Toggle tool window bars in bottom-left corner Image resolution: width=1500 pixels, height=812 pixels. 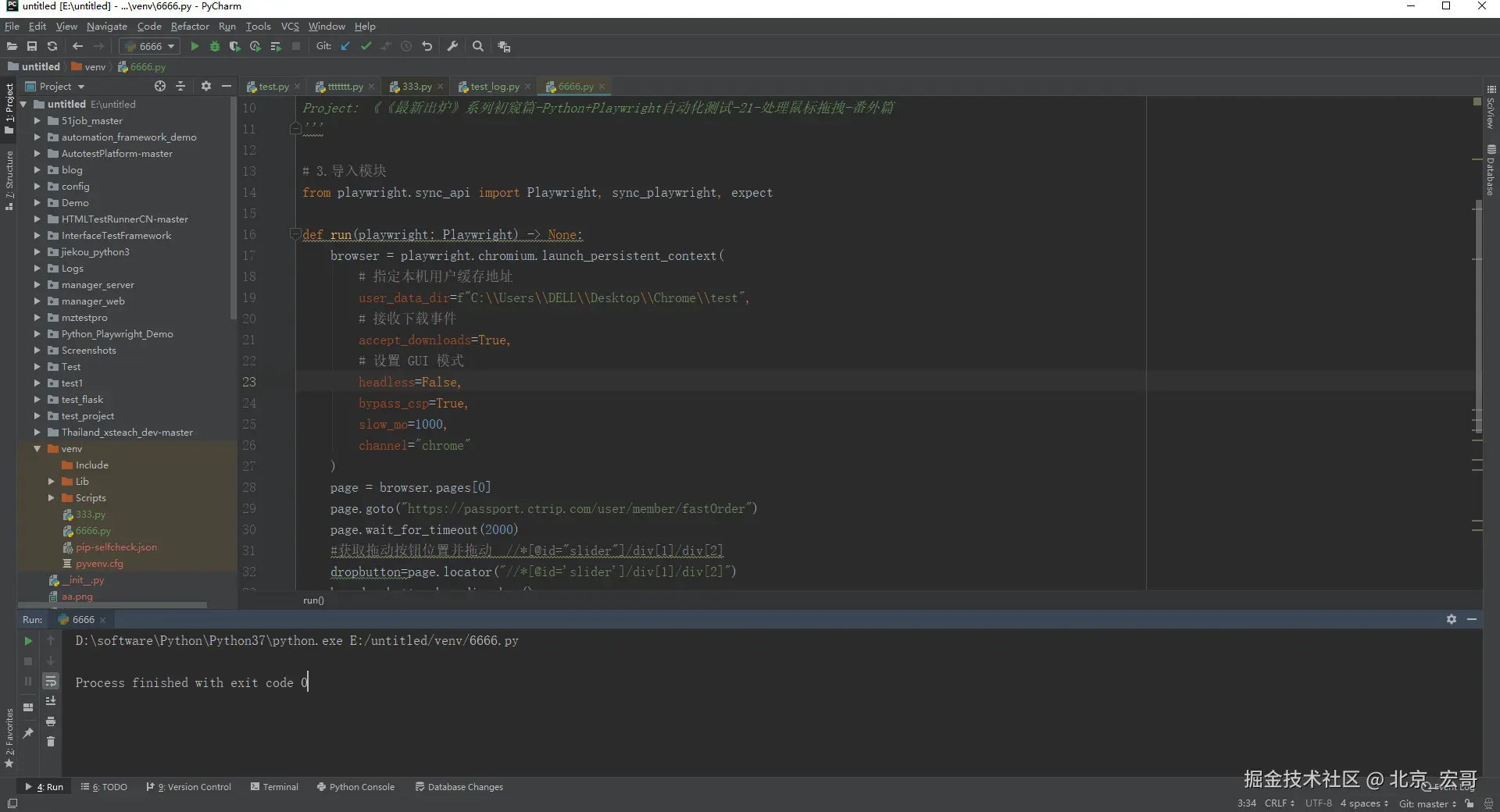point(12,803)
